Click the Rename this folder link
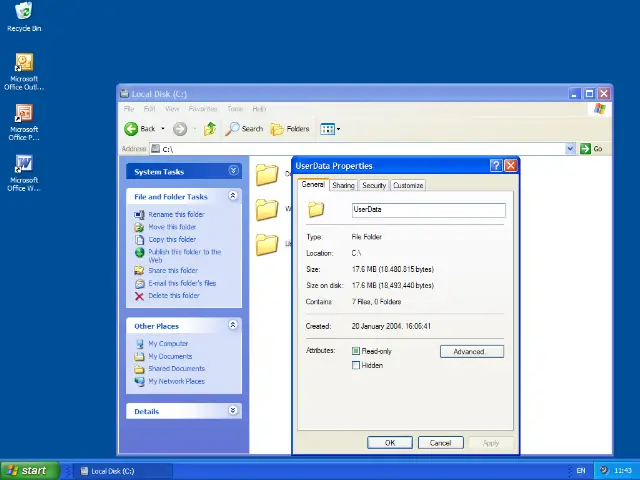 click(x=176, y=215)
